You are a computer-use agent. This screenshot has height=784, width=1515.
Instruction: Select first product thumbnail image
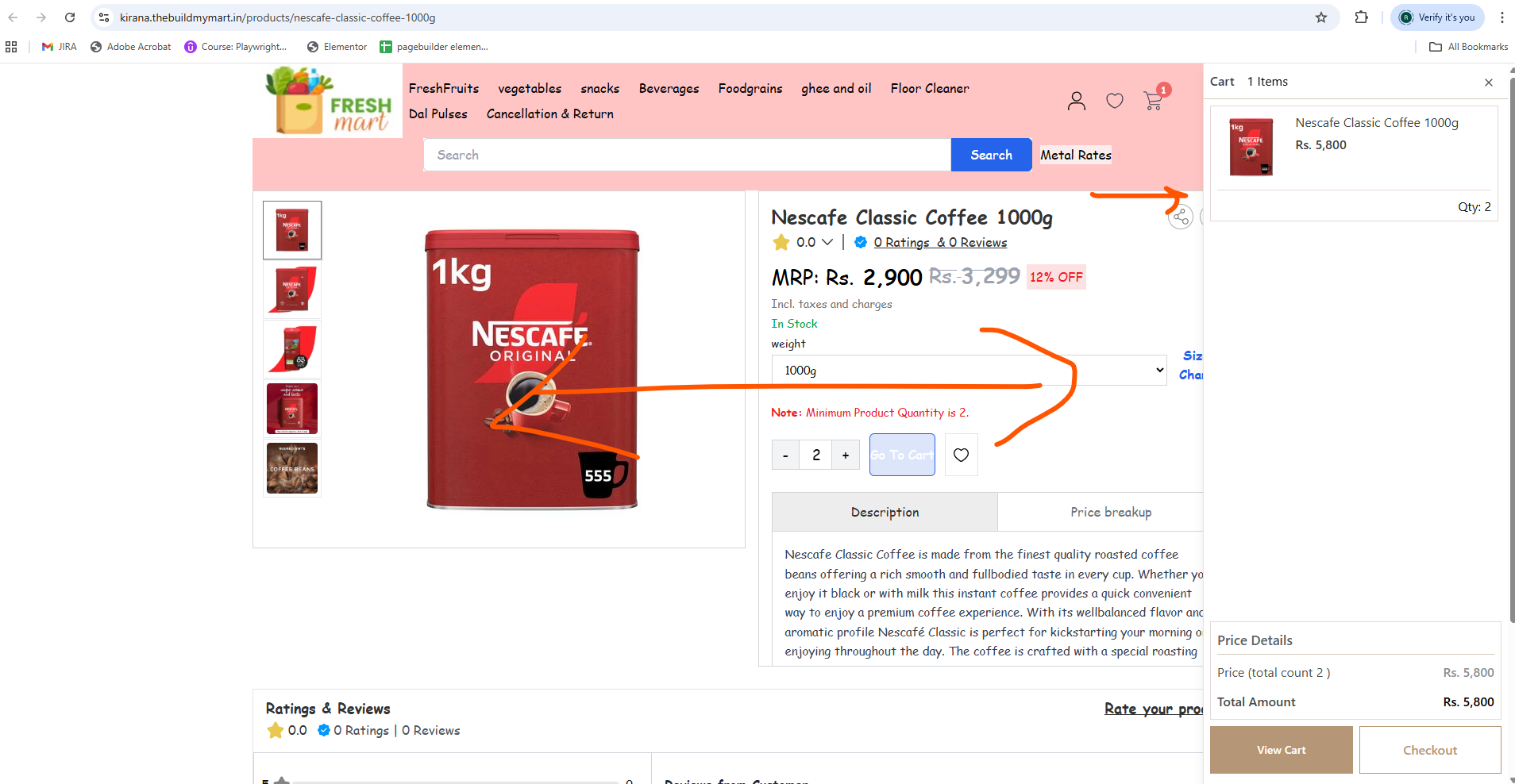click(292, 230)
